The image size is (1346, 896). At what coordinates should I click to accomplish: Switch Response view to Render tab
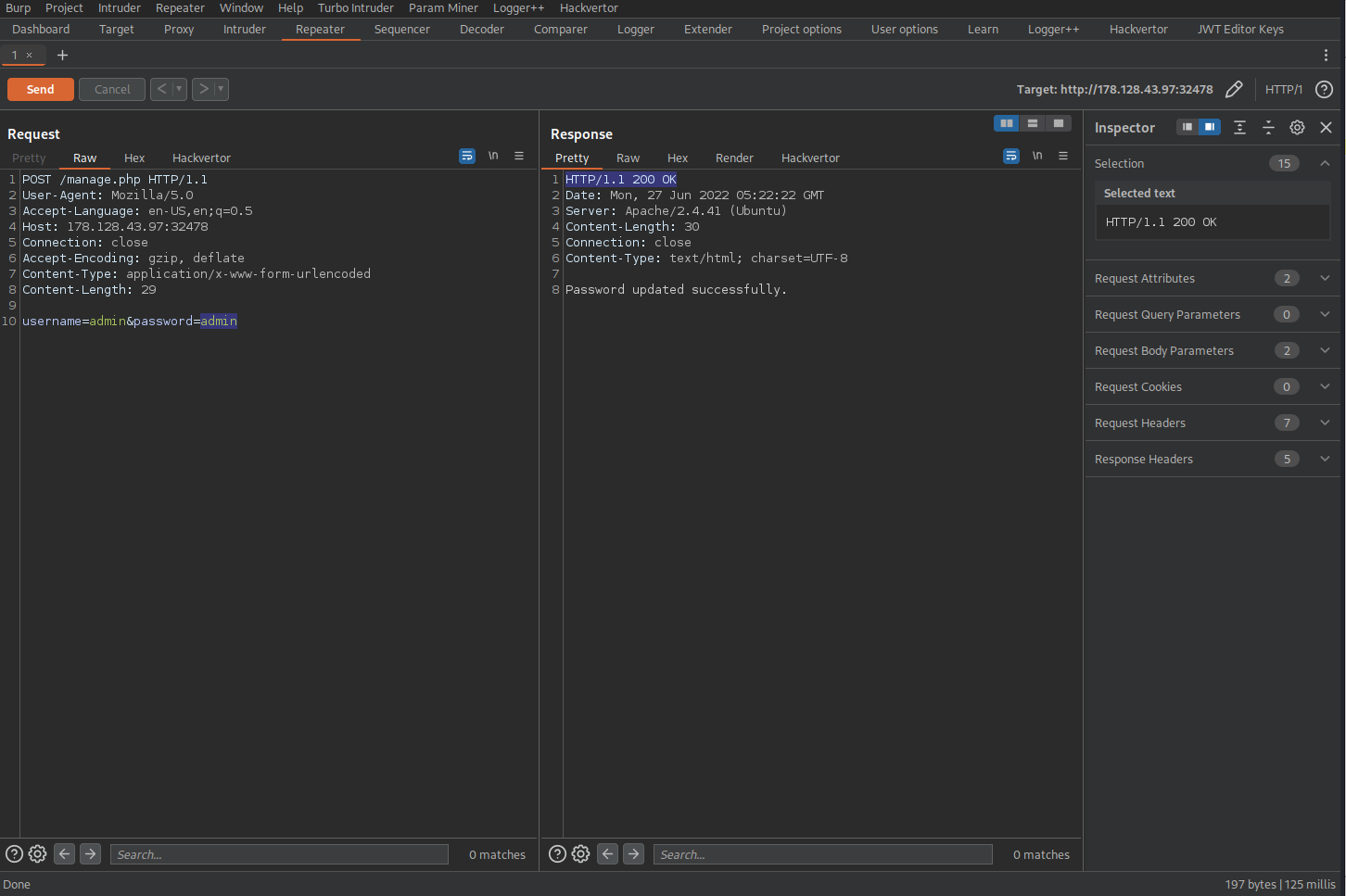(x=734, y=158)
